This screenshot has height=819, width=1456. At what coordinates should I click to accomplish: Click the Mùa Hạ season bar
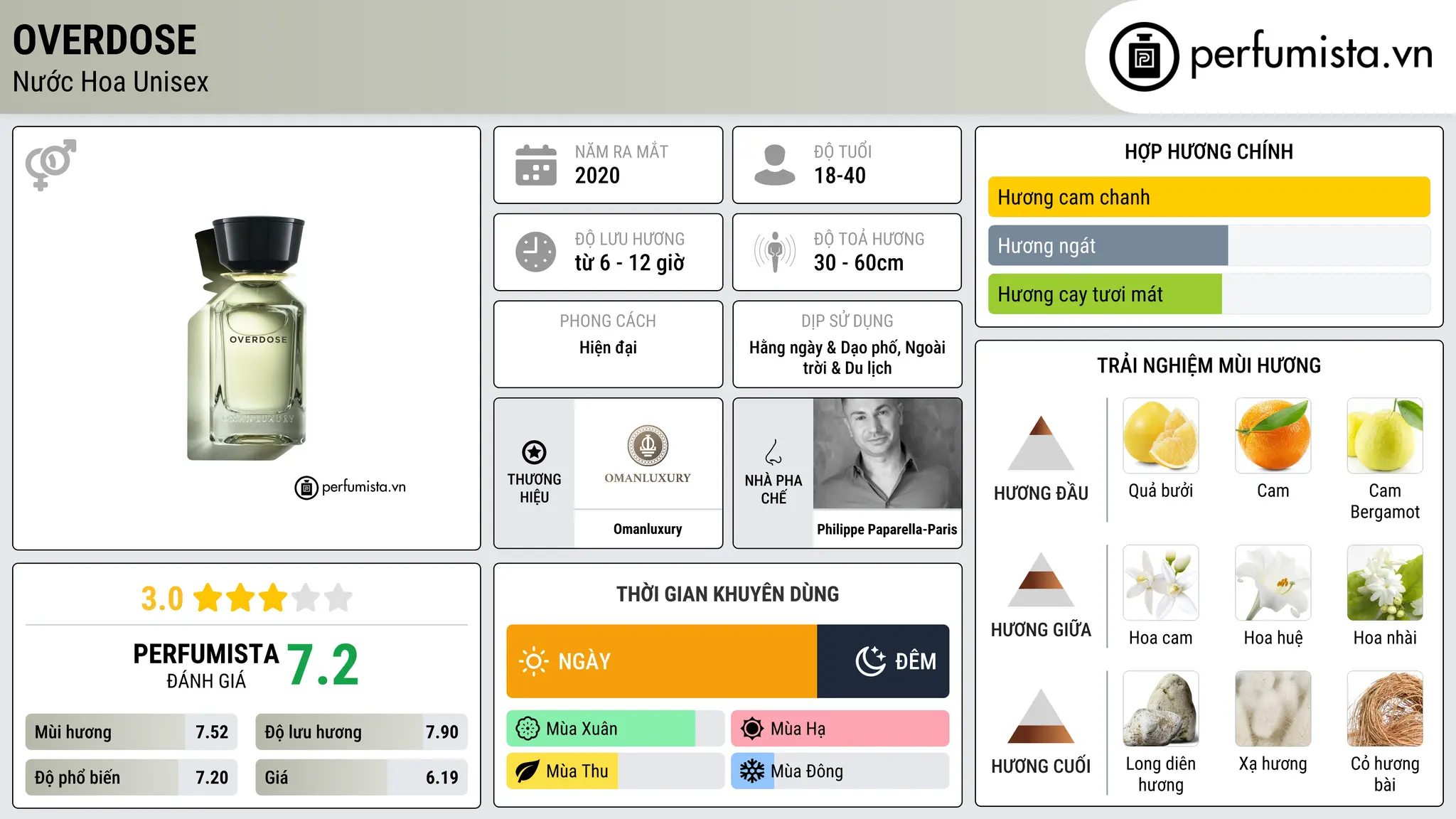coord(840,729)
